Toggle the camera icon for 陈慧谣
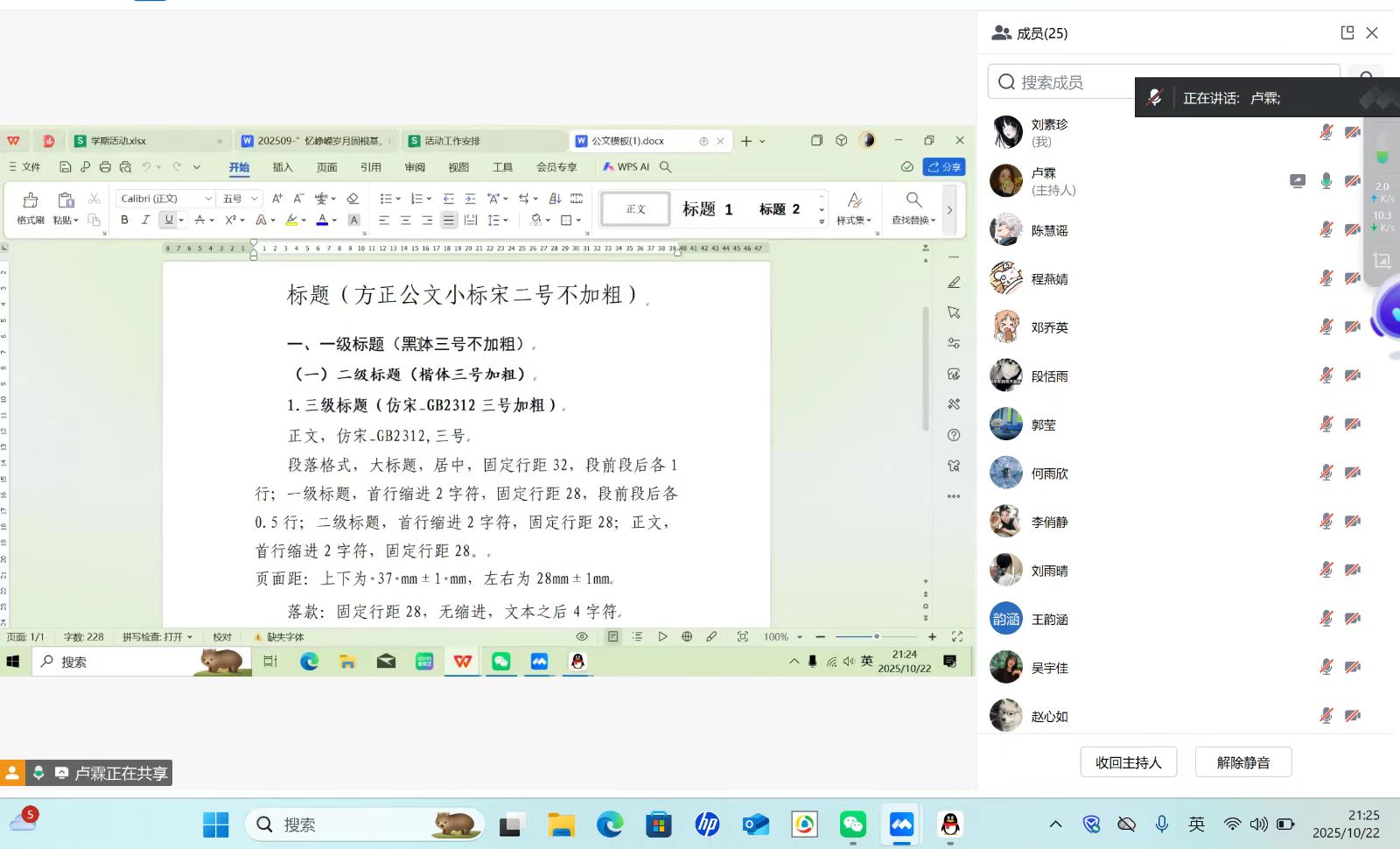 pos(1353,230)
